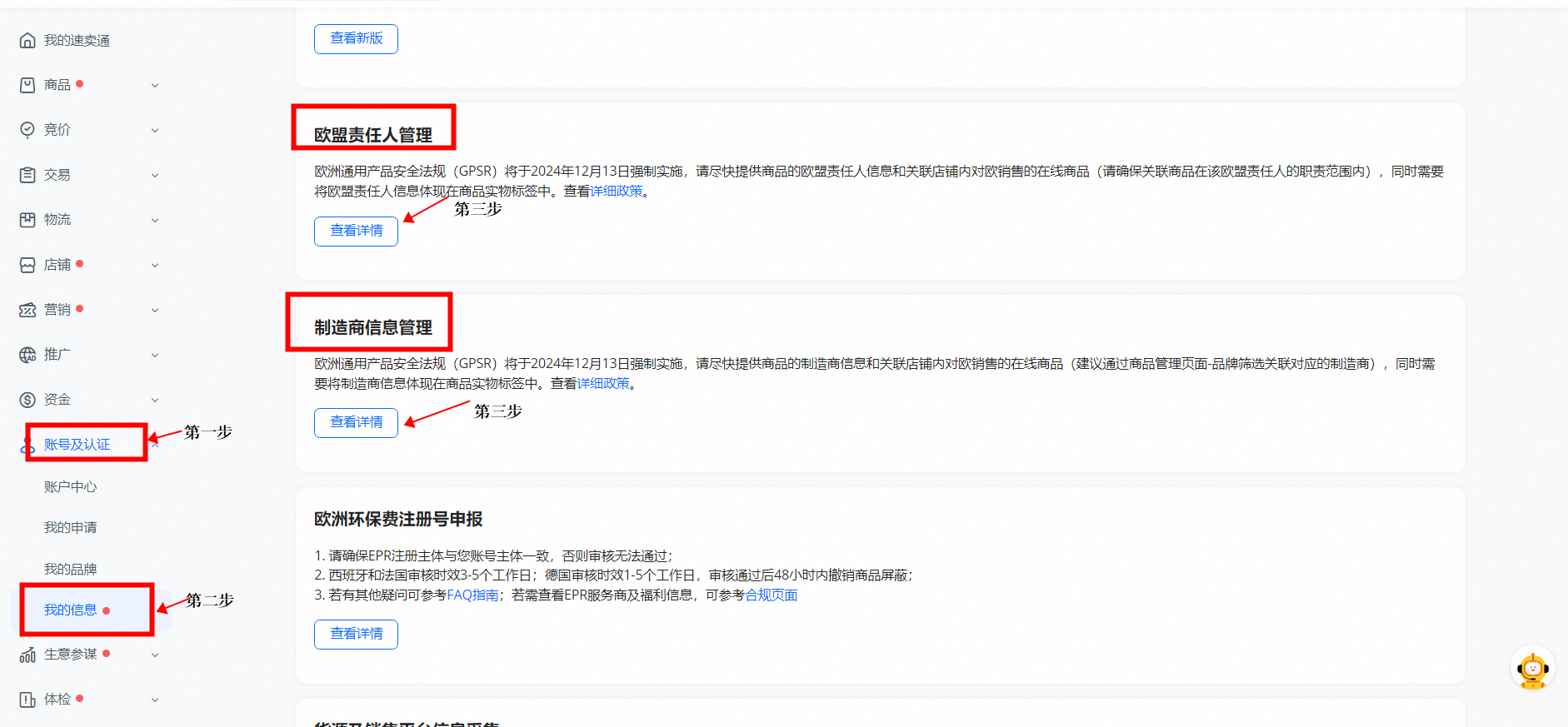Image resolution: width=1568 pixels, height=727 pixels.
Task: Click the 交易 clipboard icon
Action: (x=27, y=175)
